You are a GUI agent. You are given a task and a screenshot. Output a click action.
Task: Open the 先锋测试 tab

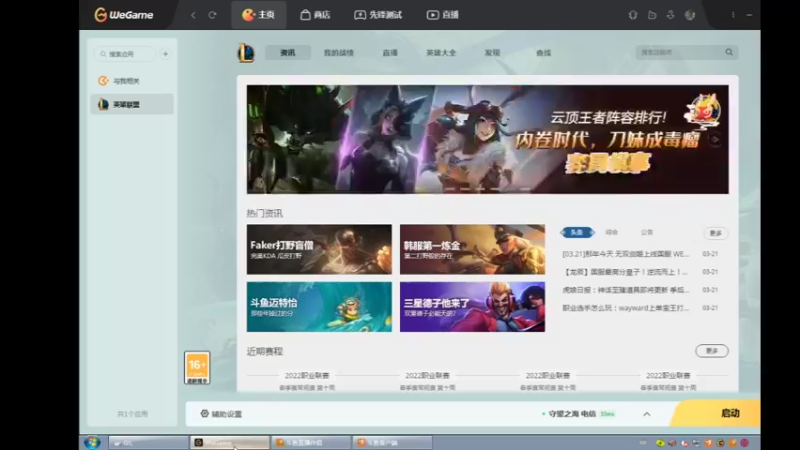(x=378, y=15)
